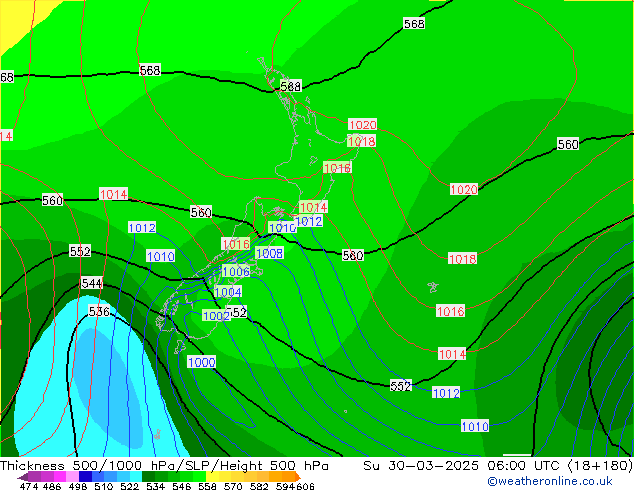This screenshot has width=634, height=490.
Task: Click the legend value 606
Action: 304,486
